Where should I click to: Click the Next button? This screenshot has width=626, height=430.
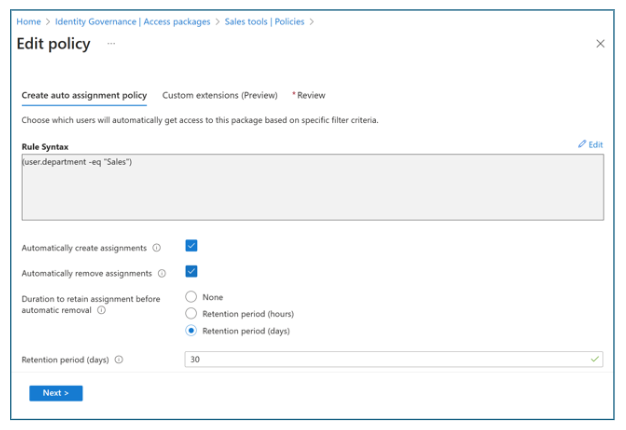[x=55, y=393]
